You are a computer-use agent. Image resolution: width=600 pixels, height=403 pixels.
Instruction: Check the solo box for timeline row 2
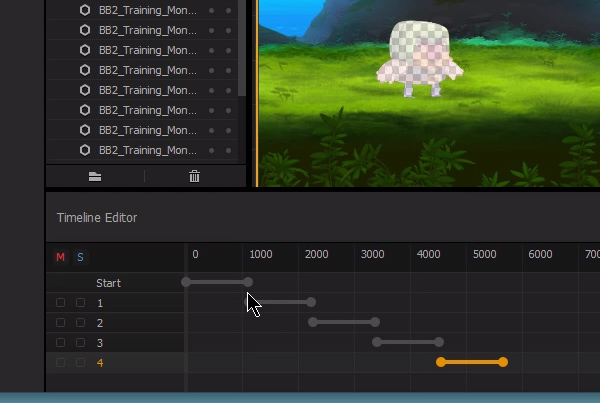point(80,323)
